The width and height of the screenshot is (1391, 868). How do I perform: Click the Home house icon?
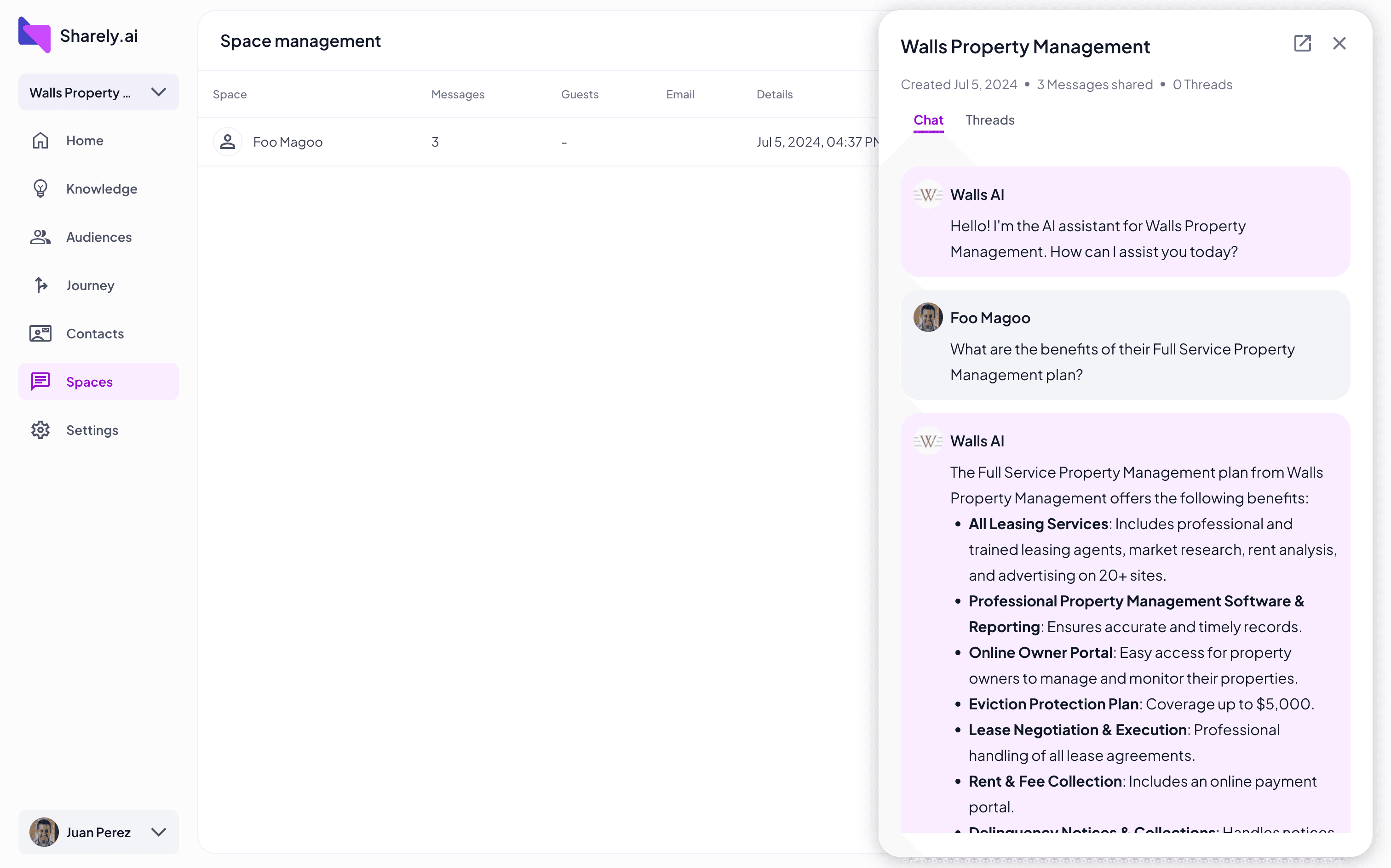pos(40,141)
